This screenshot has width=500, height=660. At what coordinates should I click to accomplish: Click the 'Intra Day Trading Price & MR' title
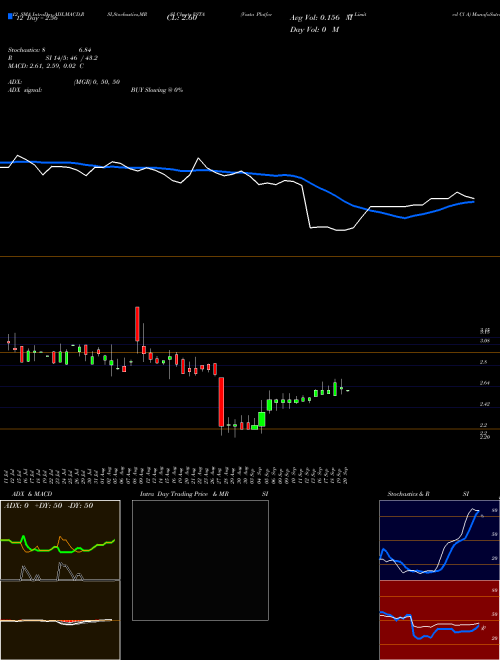[184, 494]
